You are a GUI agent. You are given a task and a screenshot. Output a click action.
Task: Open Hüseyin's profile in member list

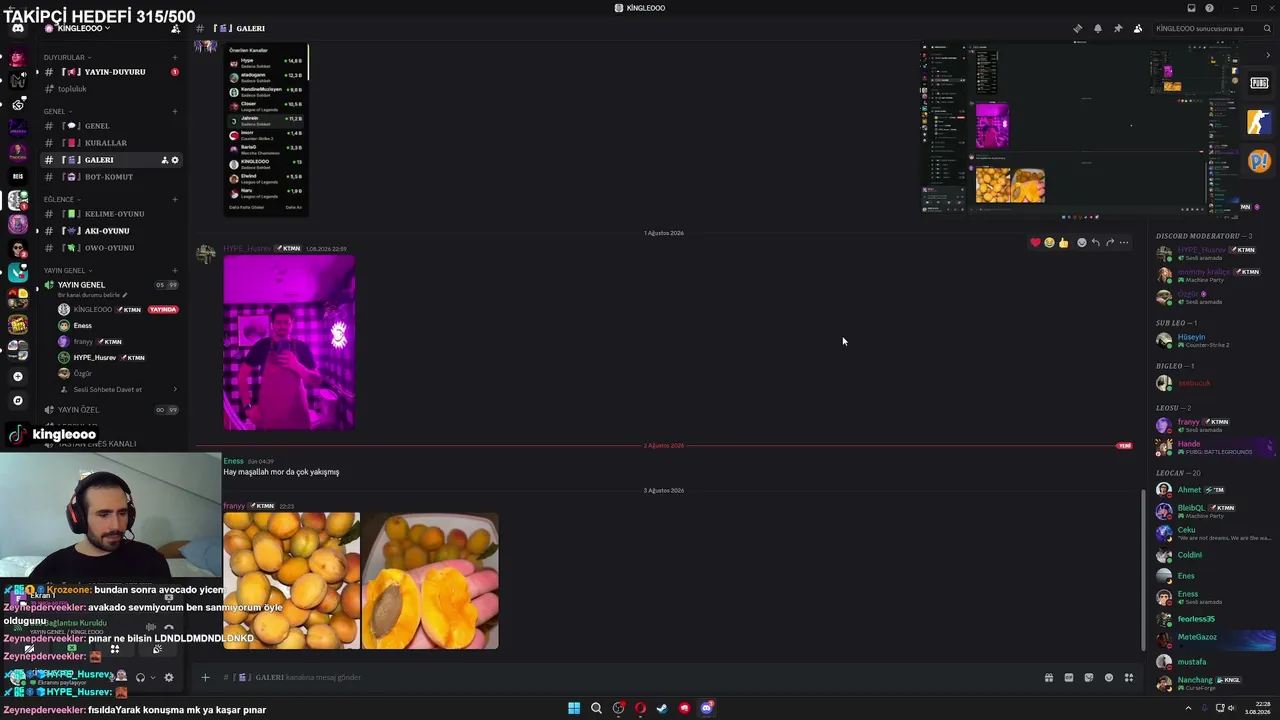coord(1215,340)
